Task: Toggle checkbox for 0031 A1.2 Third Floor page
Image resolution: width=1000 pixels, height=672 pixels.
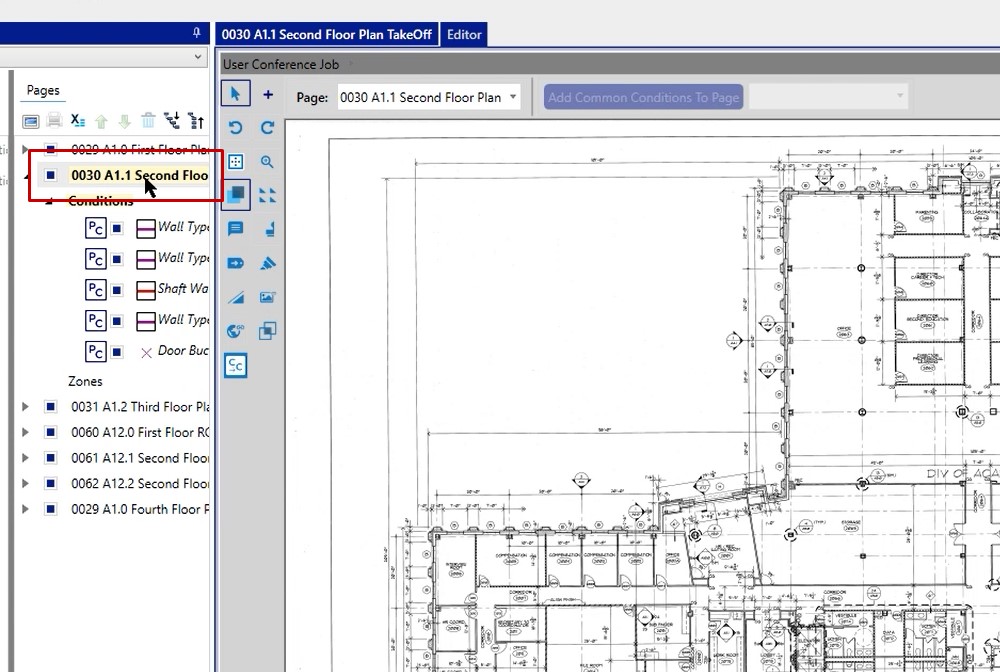Action: coord(50,407)
